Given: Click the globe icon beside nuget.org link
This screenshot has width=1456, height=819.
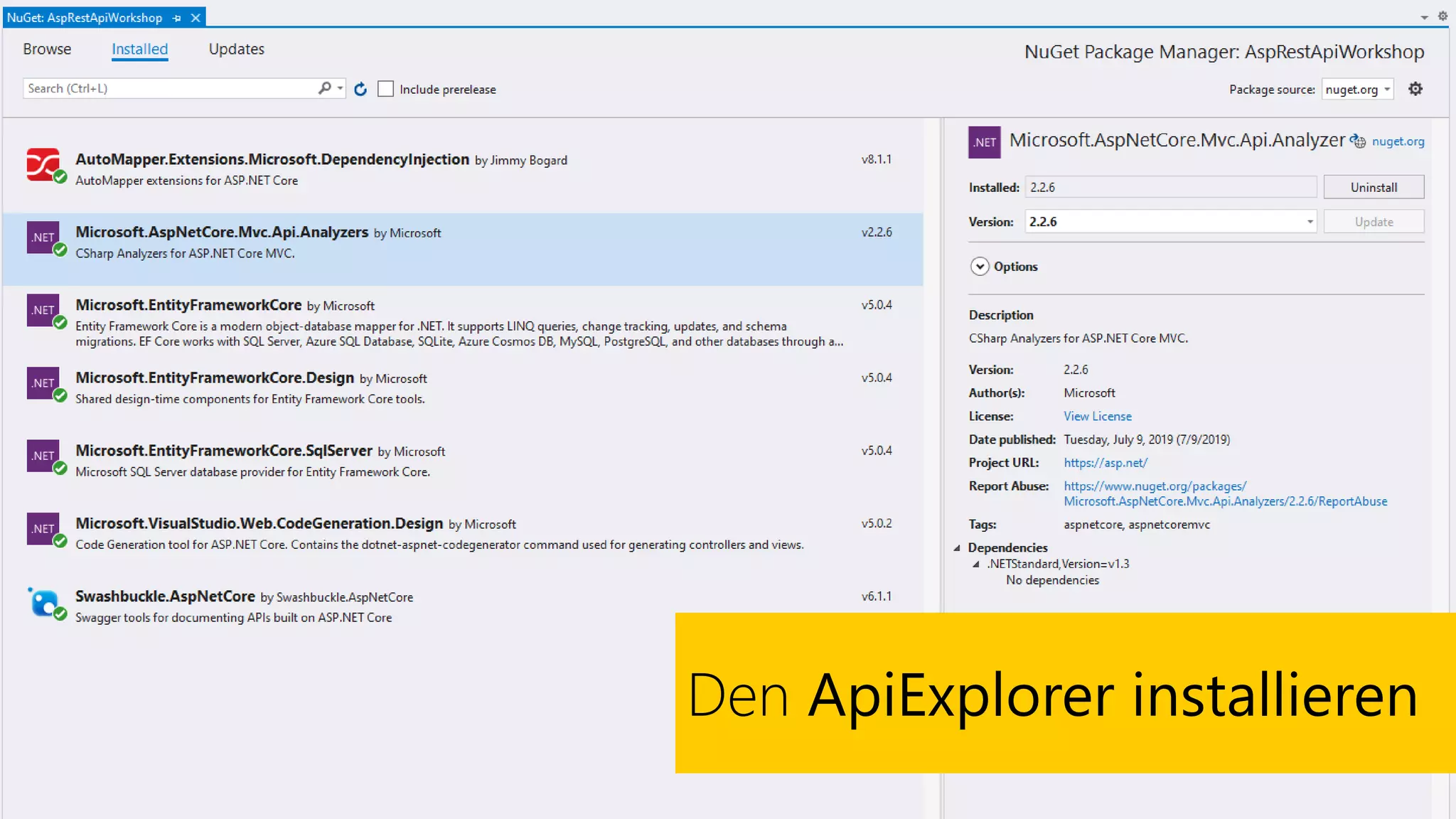Looking at the screenshot, I should tap(1358, 141).
